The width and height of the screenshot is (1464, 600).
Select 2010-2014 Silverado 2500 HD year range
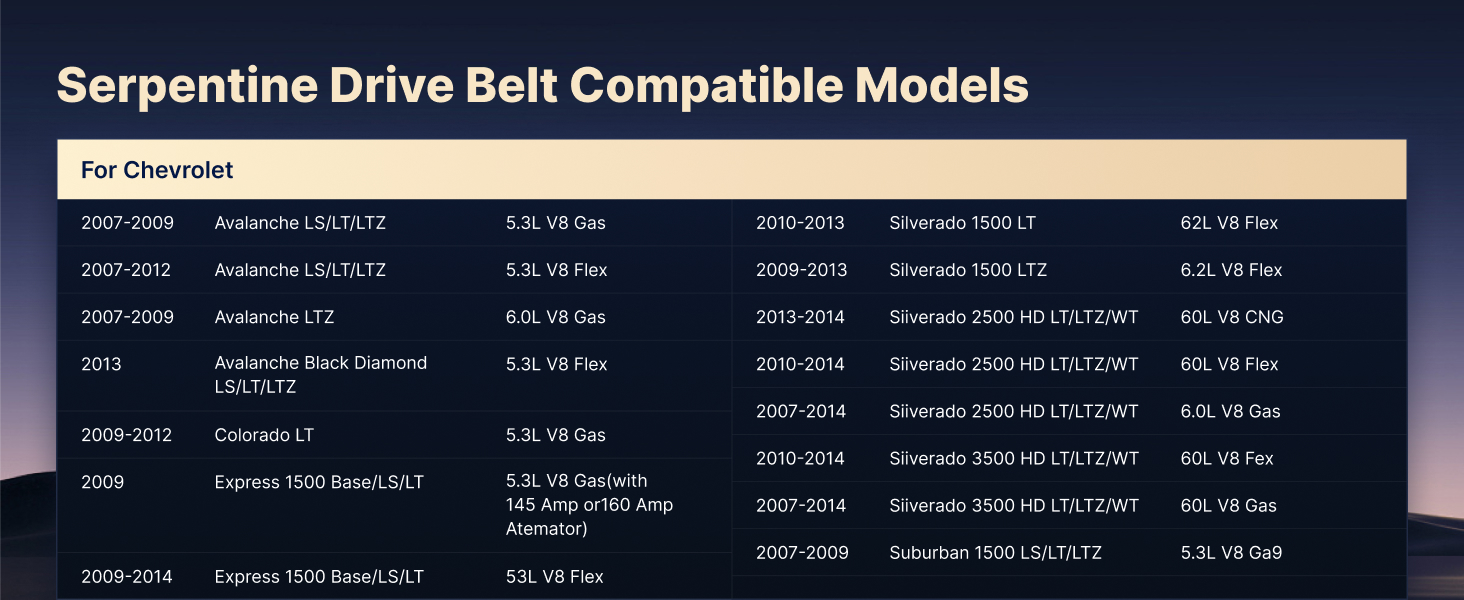click(x=800, y=364)
